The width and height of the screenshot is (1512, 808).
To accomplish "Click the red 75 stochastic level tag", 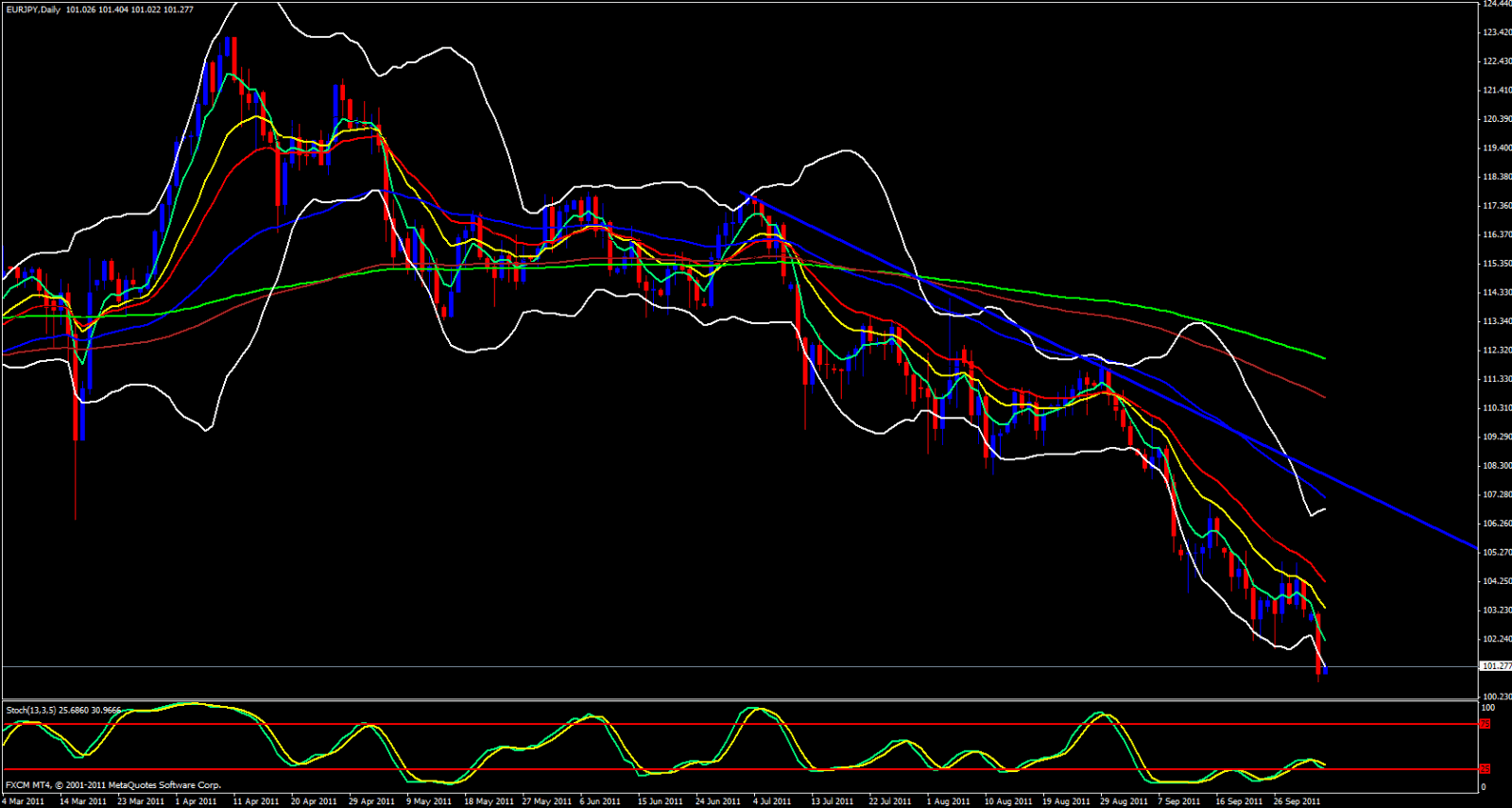I will [1485, 724].
